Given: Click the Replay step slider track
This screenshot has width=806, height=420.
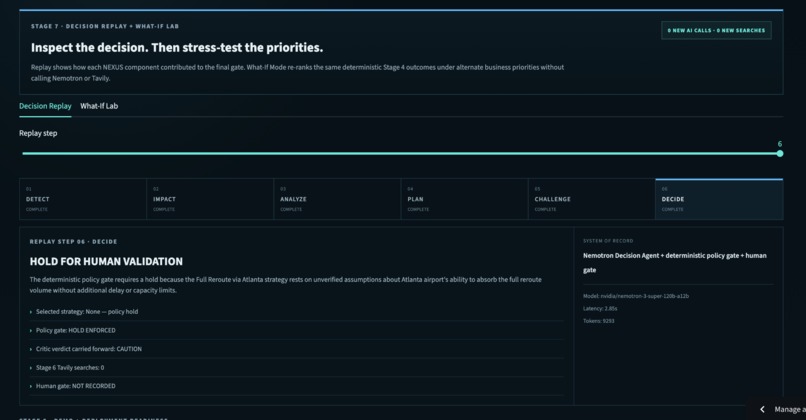Looking at the screenshot, I should (x=401, y=153).
